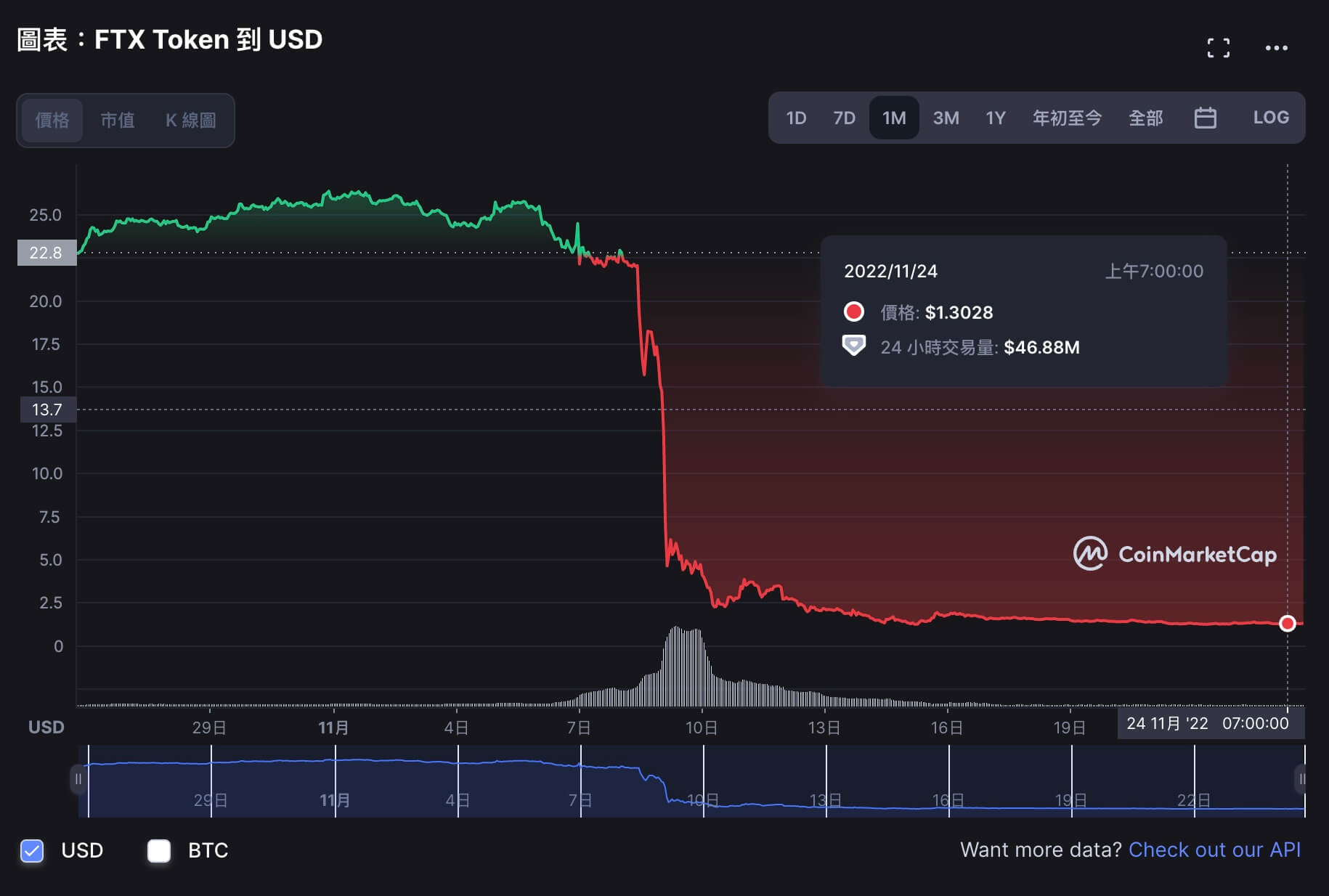Select the 1D time range

(796, 118)
